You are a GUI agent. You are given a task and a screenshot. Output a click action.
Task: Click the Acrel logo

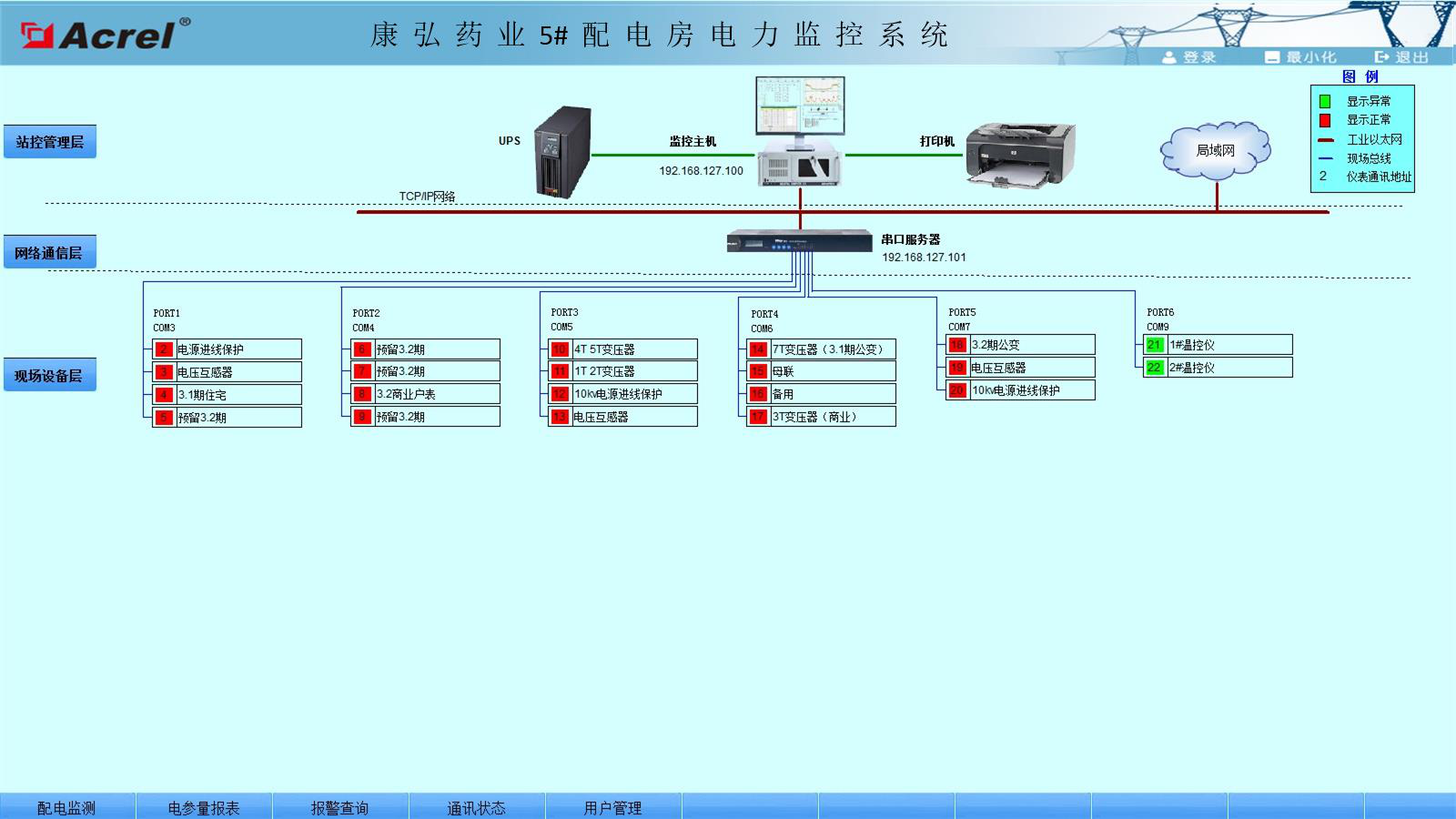(106, 35)
